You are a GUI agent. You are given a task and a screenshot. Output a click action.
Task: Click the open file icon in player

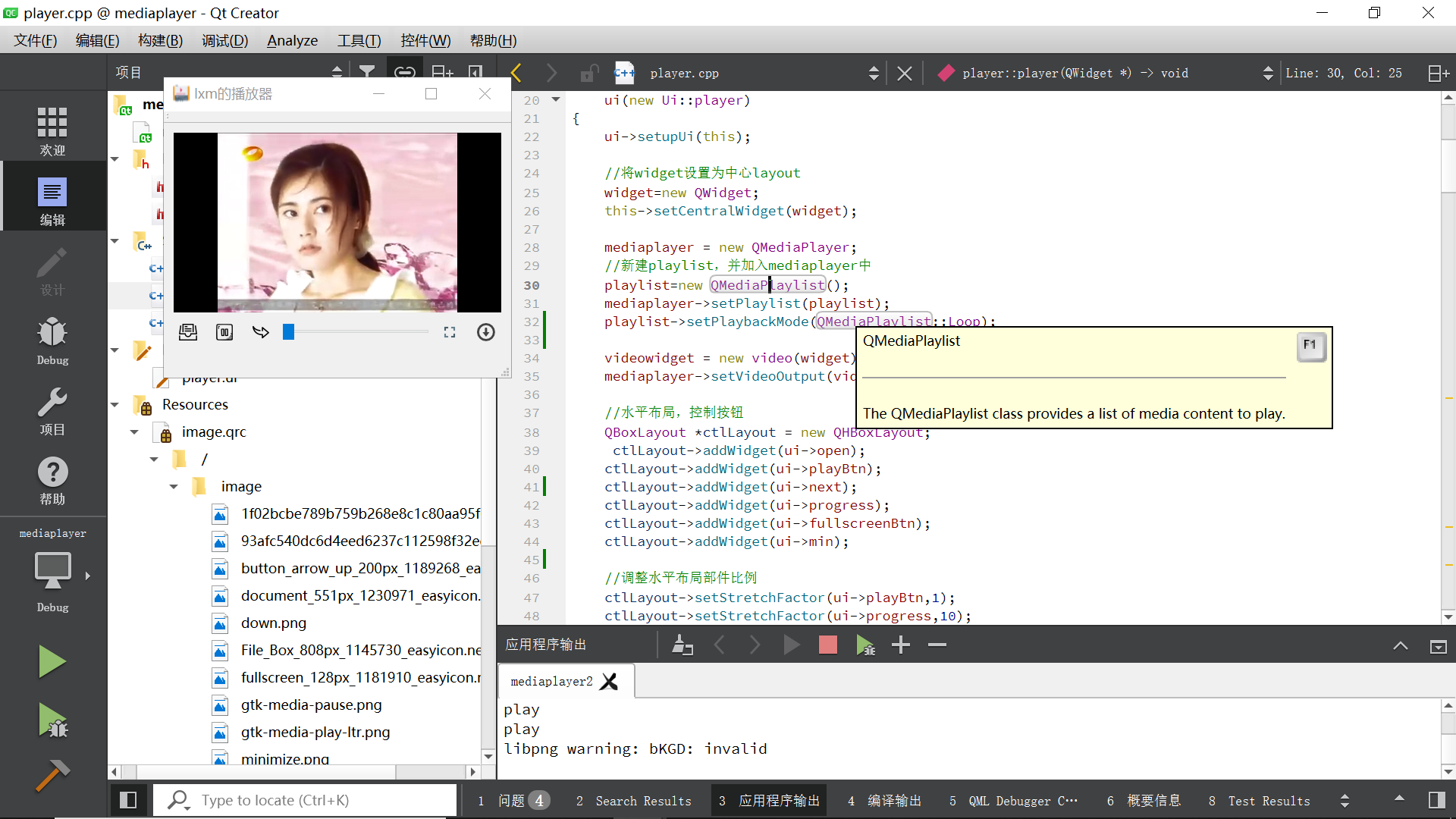(188, 332)
